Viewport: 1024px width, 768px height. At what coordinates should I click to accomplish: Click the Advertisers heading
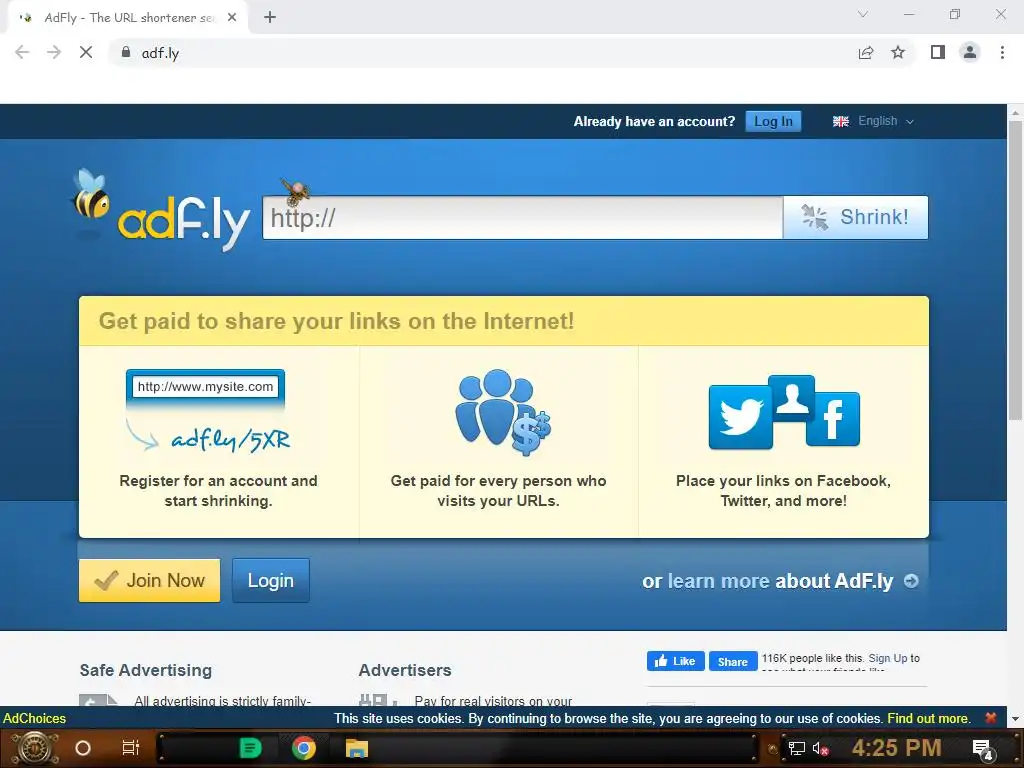405,670
